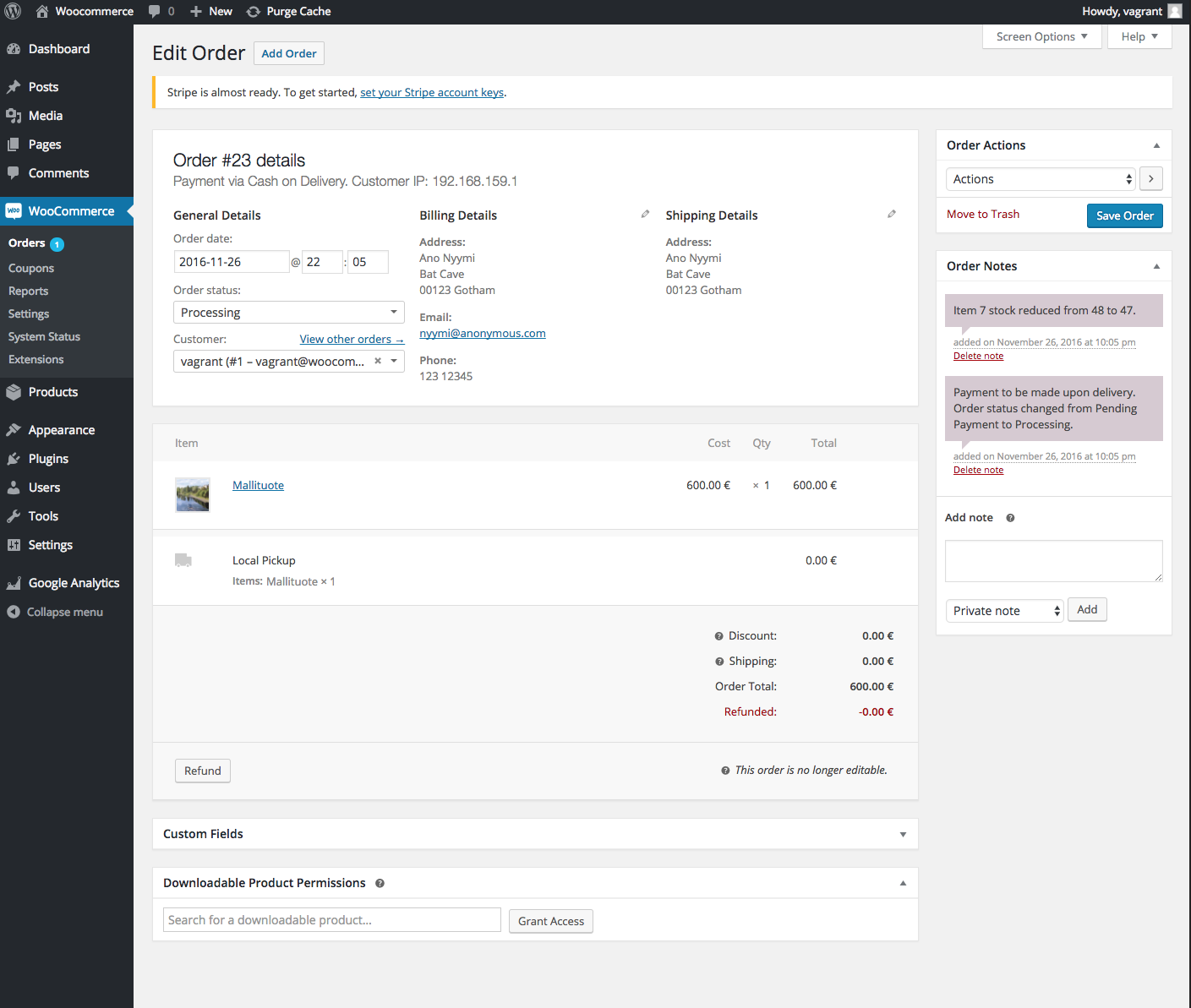Delete the stock reduced note
The width and height of the screenshot is (1191, 1008).
point(979,356)
